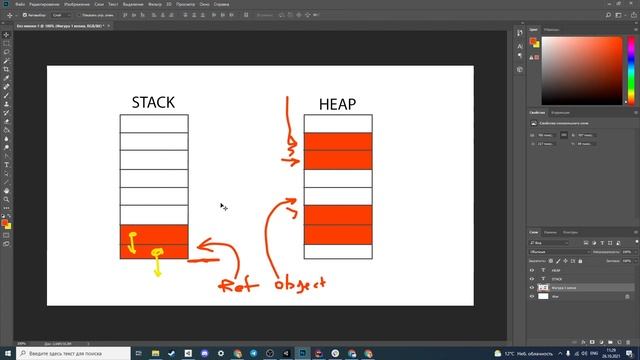Delete layer trash button

tap(628, 342)
